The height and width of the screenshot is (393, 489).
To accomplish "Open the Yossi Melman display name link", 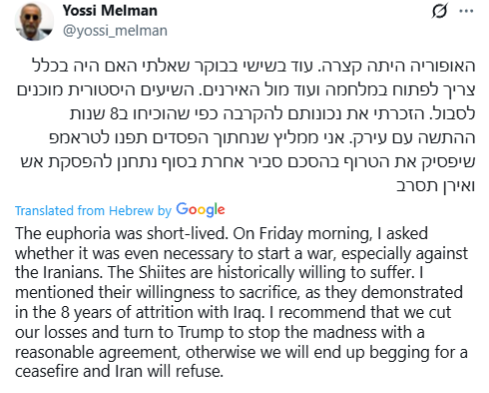I will pos(110,11).
